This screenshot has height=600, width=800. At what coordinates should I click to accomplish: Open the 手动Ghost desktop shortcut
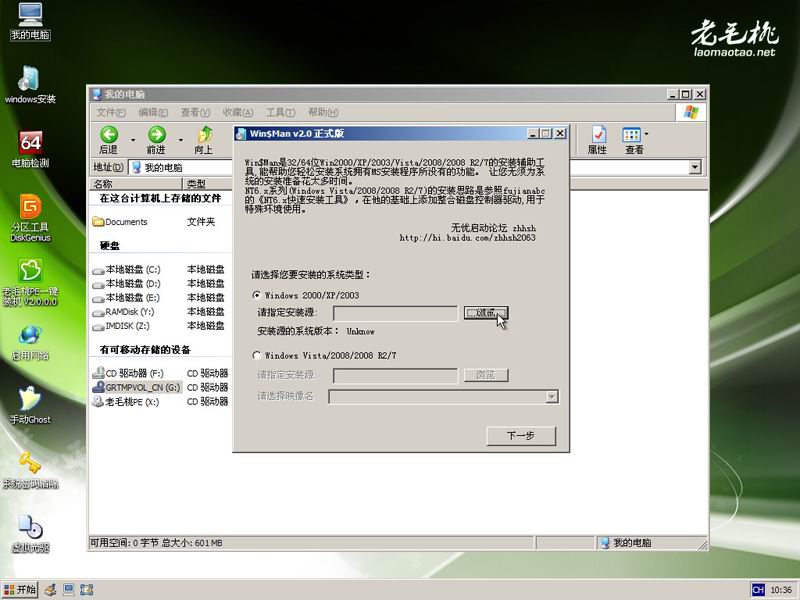(30, 406)
